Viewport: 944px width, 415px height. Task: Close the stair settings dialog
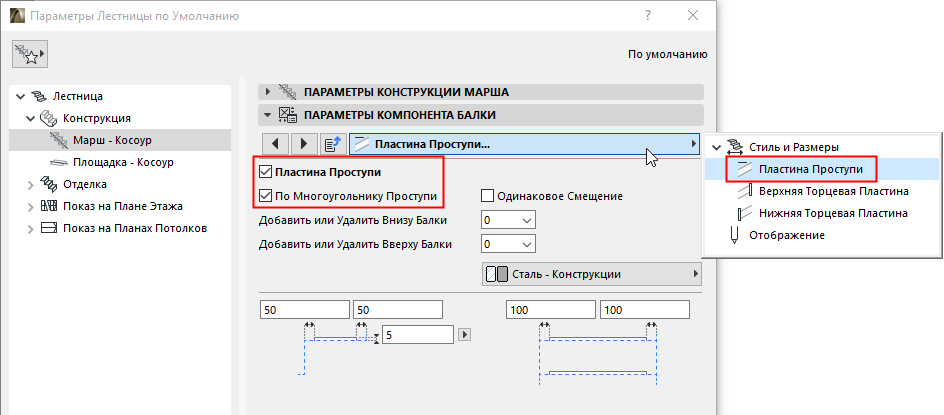pos(693,16)
